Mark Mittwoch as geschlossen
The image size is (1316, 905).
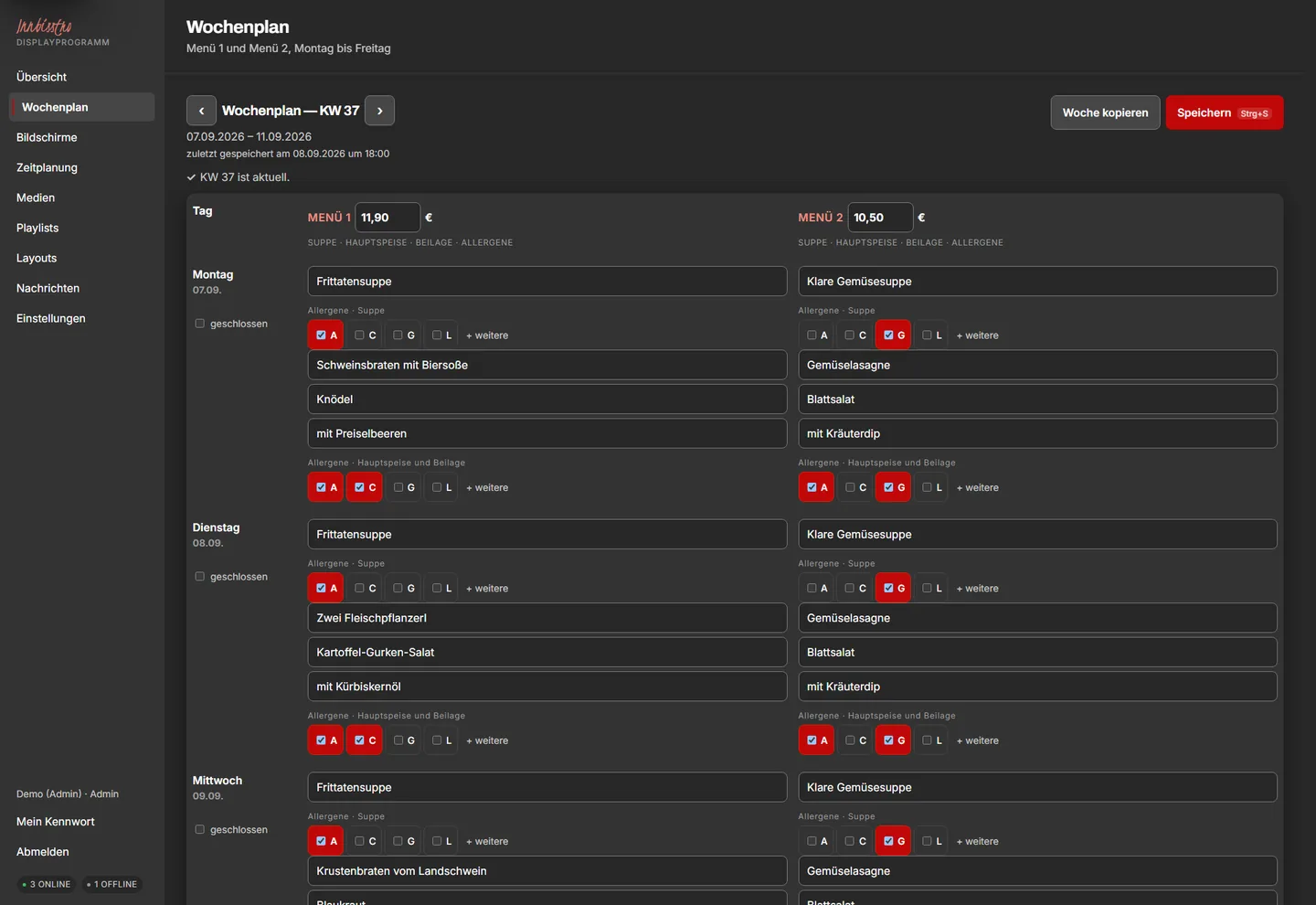pyautogui.click(x=200, y=830)
